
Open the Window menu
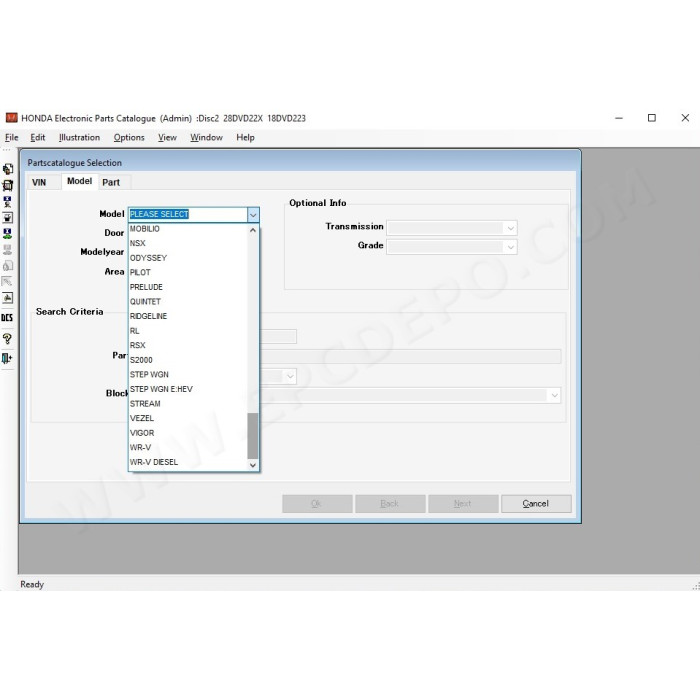point(206,138)
